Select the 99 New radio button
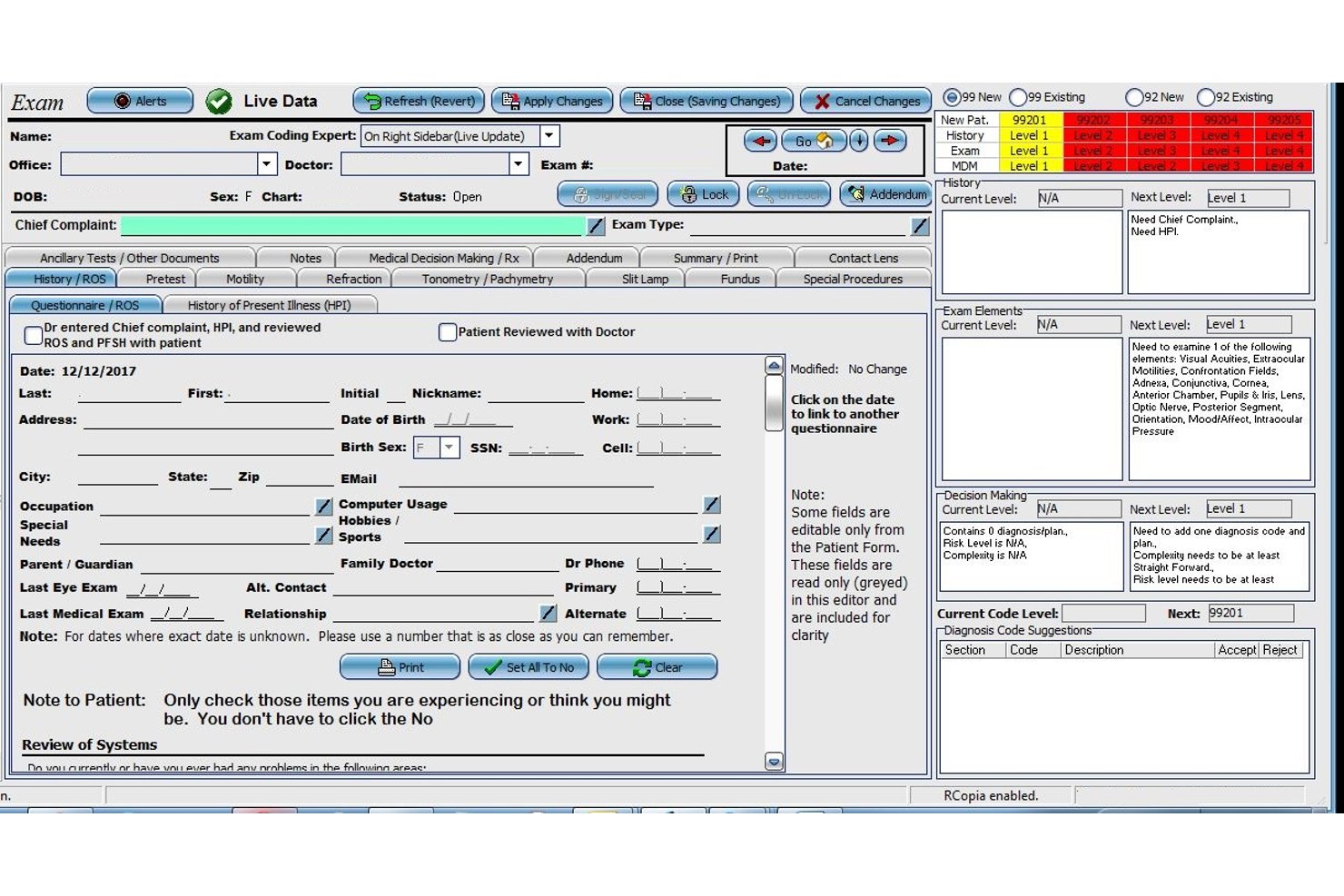 pos(952,97)
